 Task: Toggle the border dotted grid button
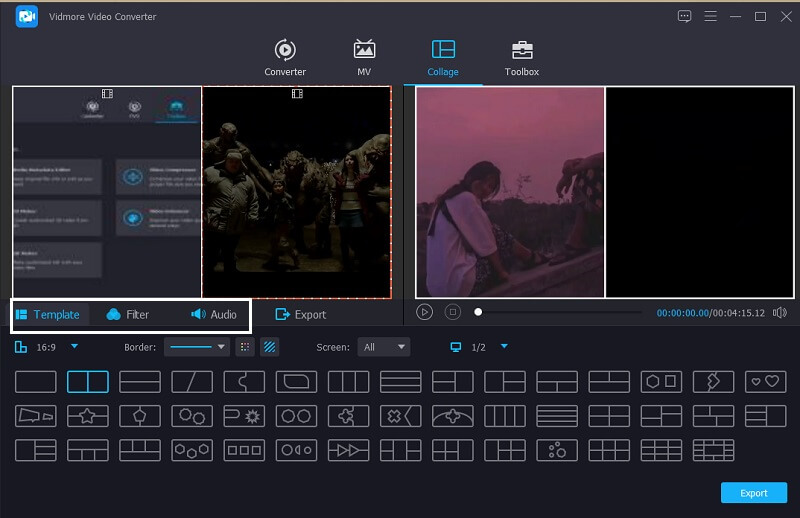pos(244,347)
